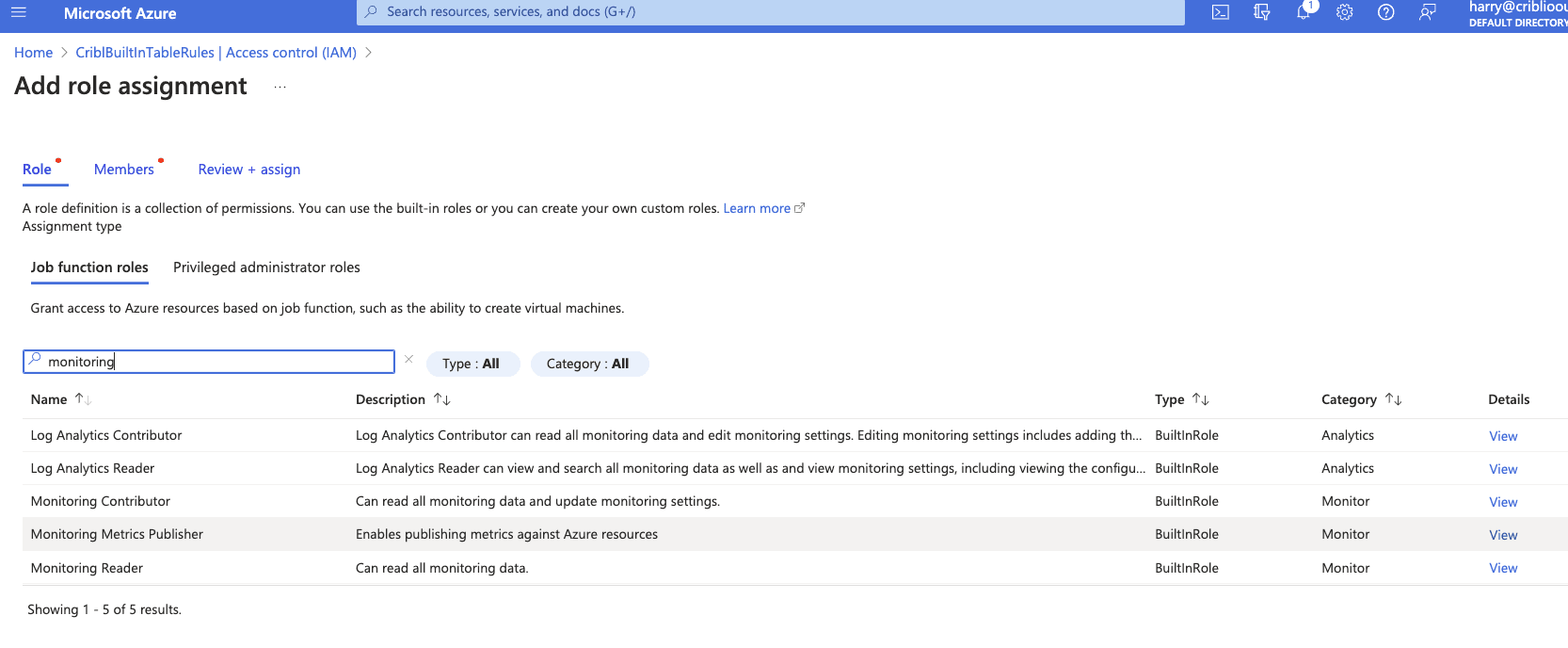Viewport: 1568px width, 648px height.
Task: Go to the Review + assign tab
Action: (248, 170)
